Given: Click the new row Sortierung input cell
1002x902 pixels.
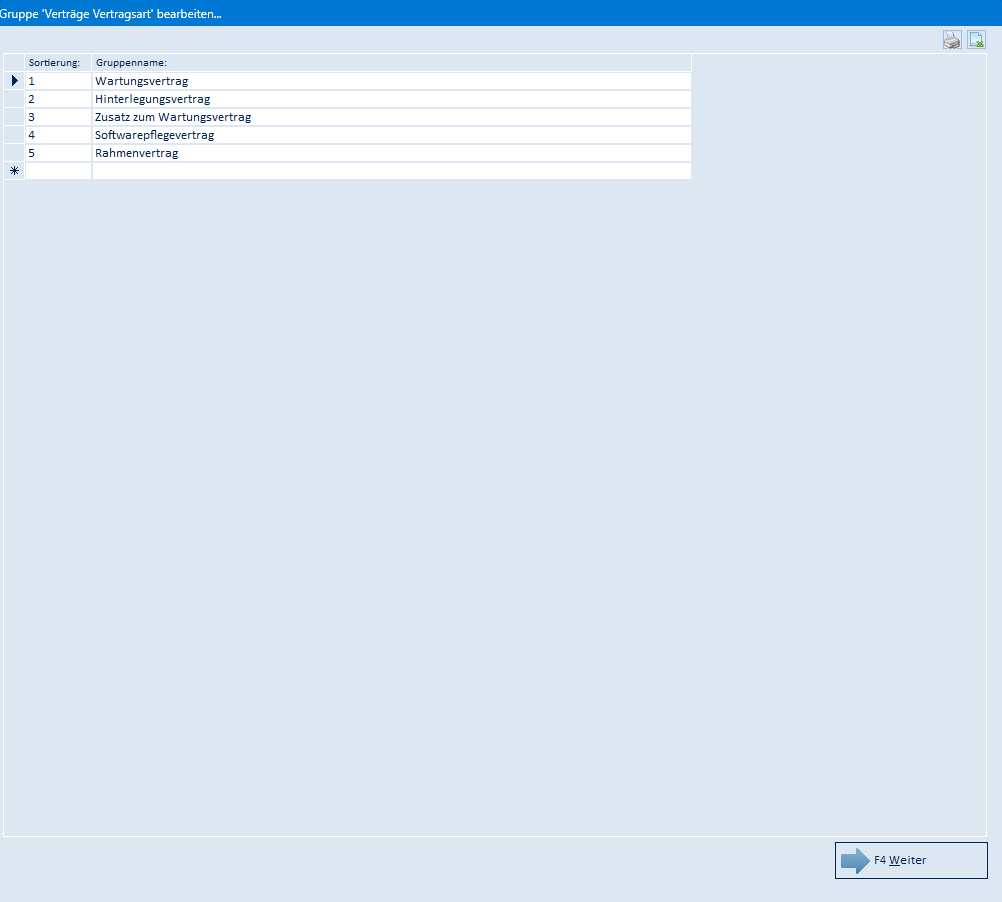Looking at the screenshot, I should tap(58, 171).
